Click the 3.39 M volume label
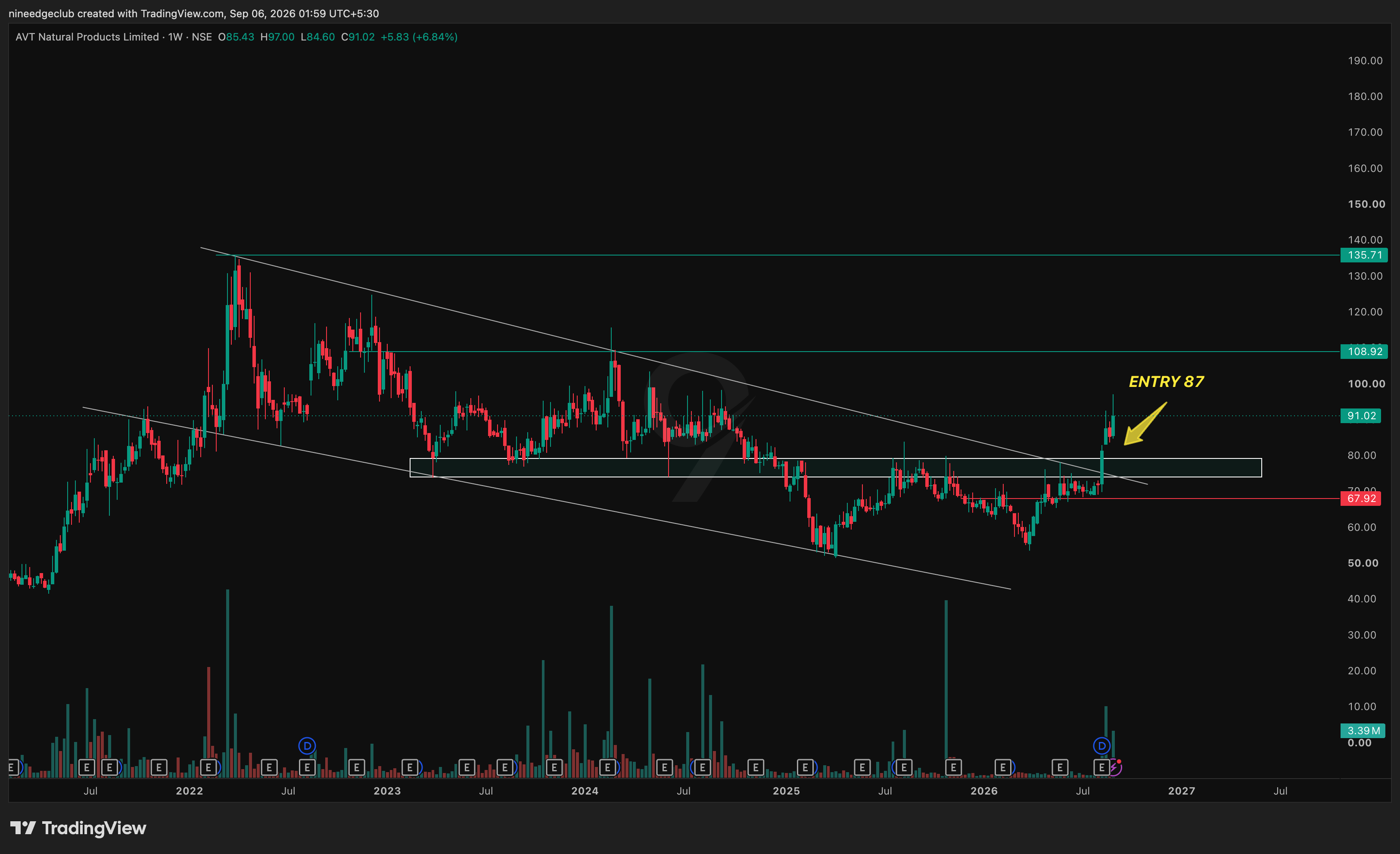The image size is (1400, 854). (1363, 731)
